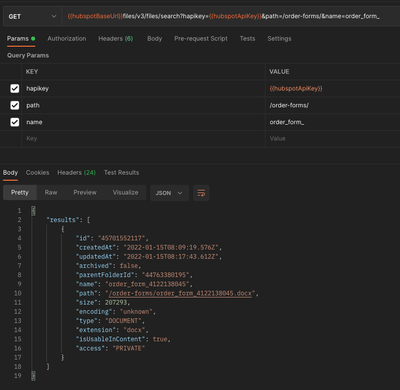The width and height of the screenshot is (400, 390).
Task: Switch to the Params tab
Action: 21,39
